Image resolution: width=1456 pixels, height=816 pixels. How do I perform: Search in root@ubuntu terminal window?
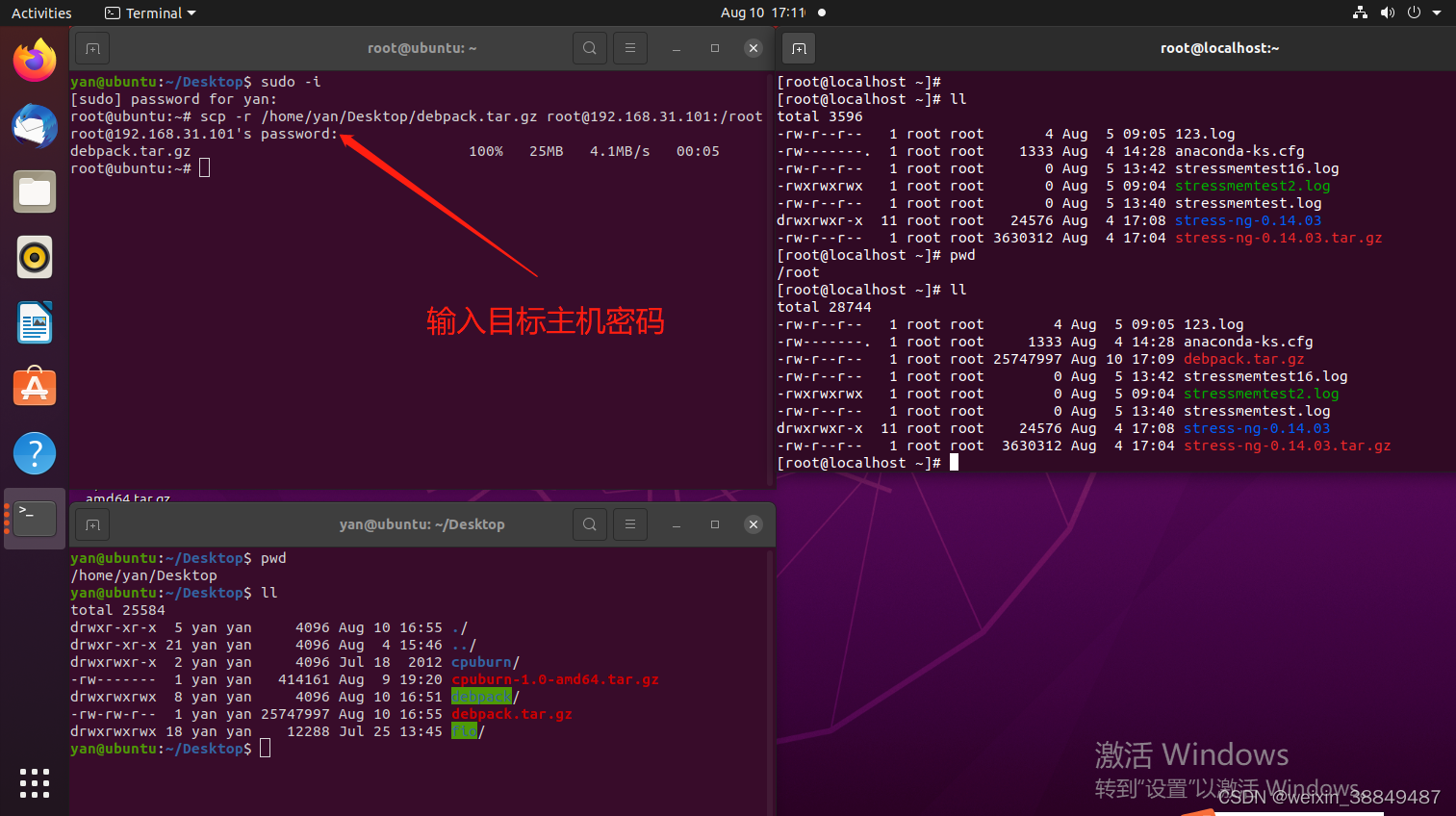tap(590, 48)
